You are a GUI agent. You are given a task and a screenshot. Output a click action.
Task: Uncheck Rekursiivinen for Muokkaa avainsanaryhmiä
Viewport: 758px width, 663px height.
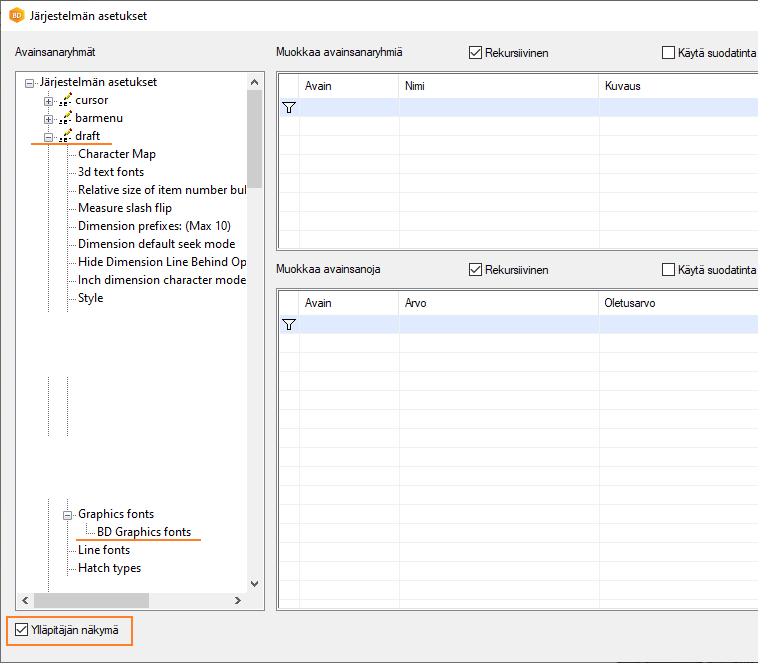coord(476,53)
